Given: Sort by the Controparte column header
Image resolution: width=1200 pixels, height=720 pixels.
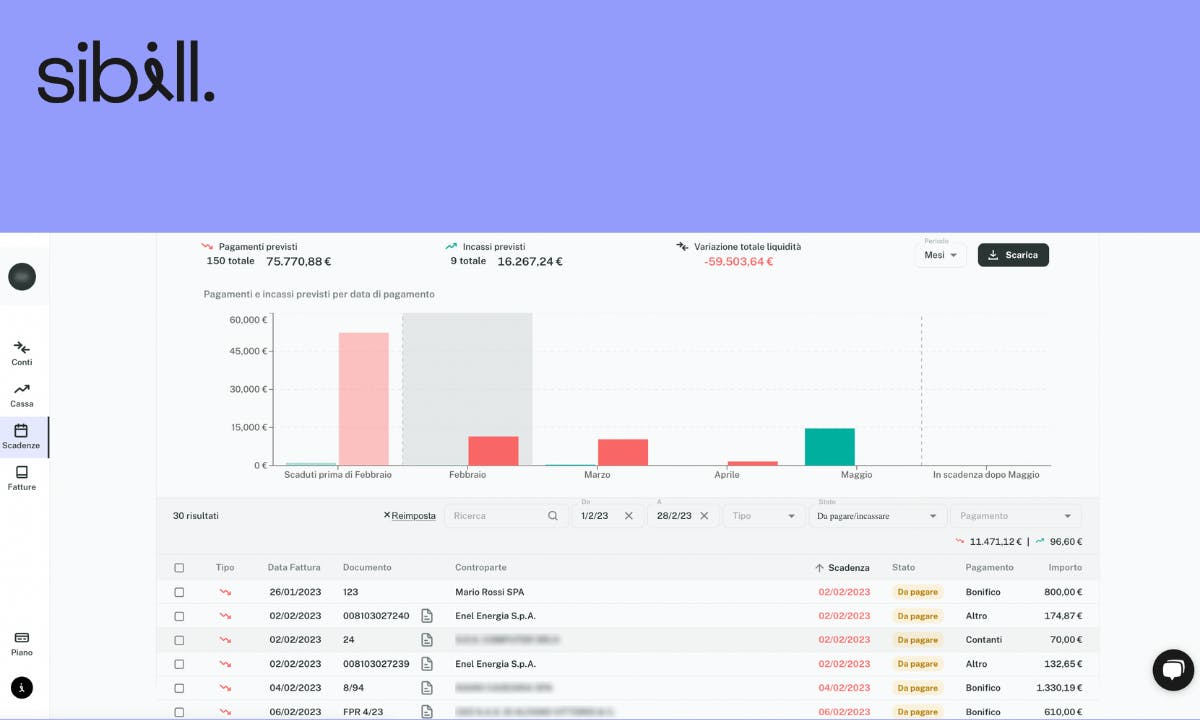Looking at the screenshot, I should point(480,568).
